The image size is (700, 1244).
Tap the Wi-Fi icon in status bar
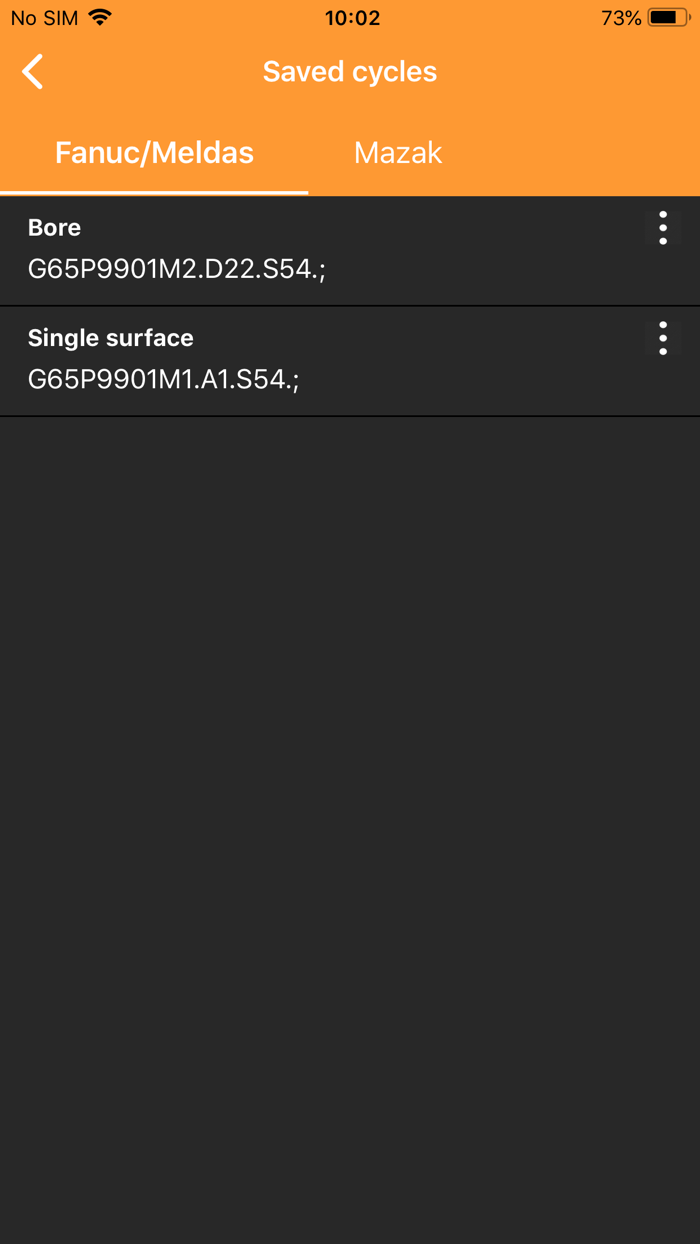click(x=100, y=17)
